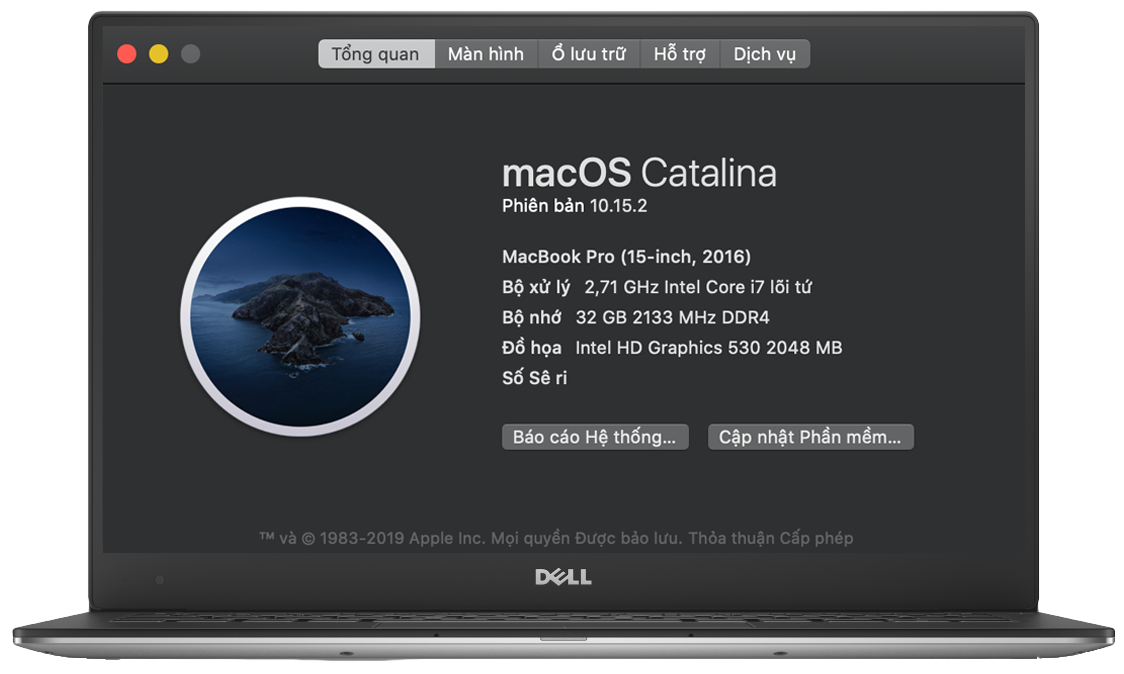Select the Hỗ trợ tab
Viewport: 1124px width, 674px height.
point(680,54)
